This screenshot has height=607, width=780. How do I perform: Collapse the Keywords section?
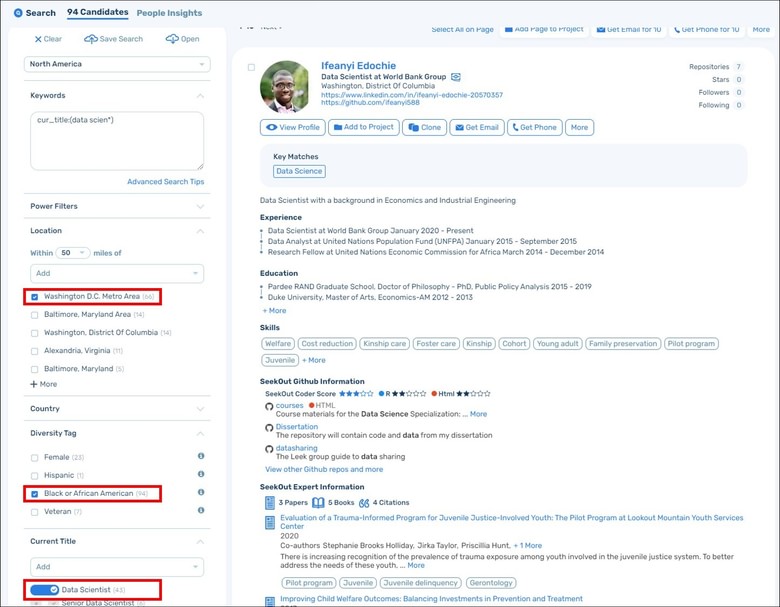point(200,96)
